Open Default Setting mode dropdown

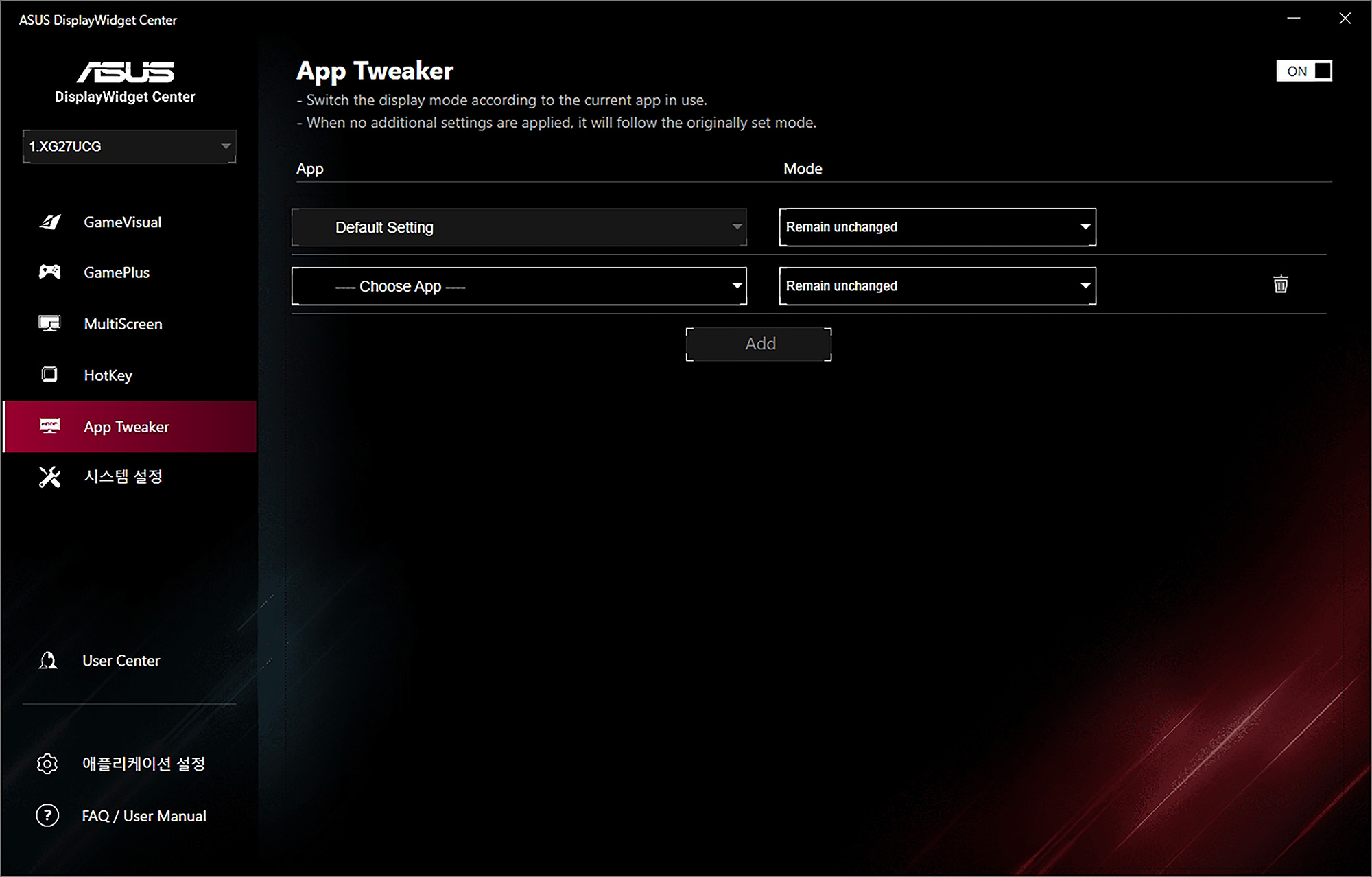[x=937, y=227]
